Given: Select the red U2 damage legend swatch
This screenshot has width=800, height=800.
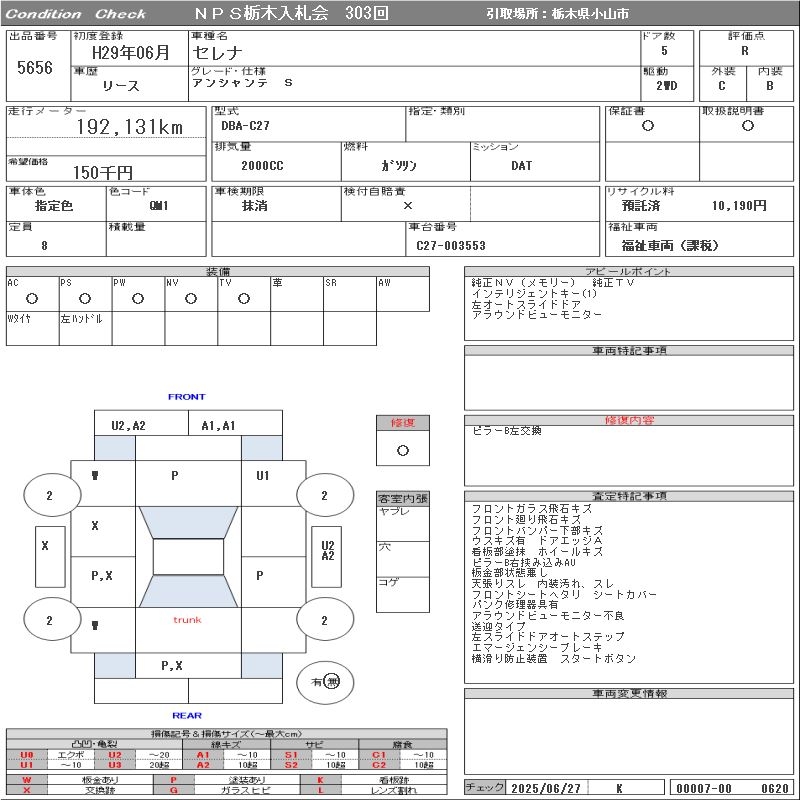Looking at the screenshot, I should coord(115,755).
